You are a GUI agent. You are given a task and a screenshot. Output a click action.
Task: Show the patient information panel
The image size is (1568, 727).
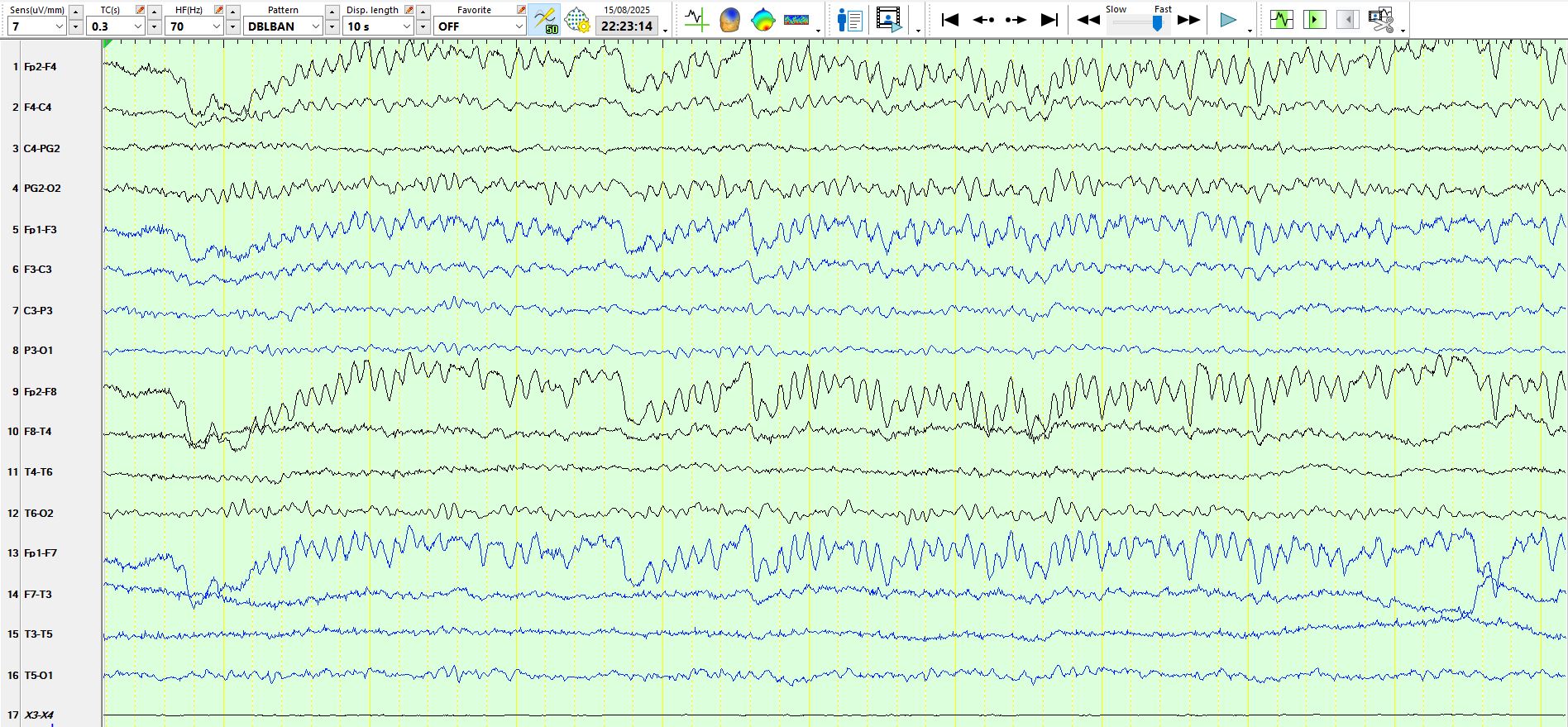[849, 20]
